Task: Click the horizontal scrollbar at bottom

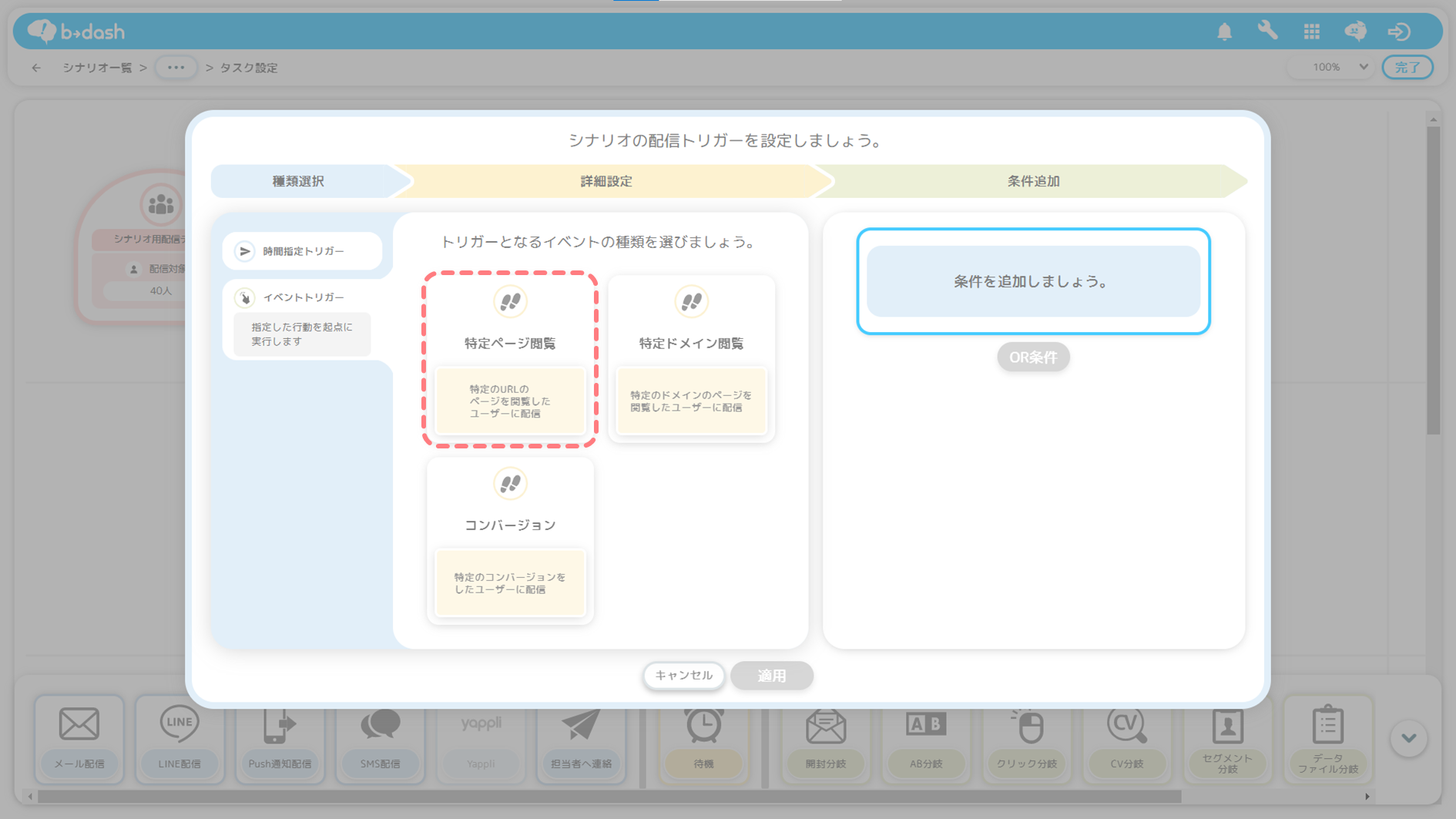Action: (609, 797)
